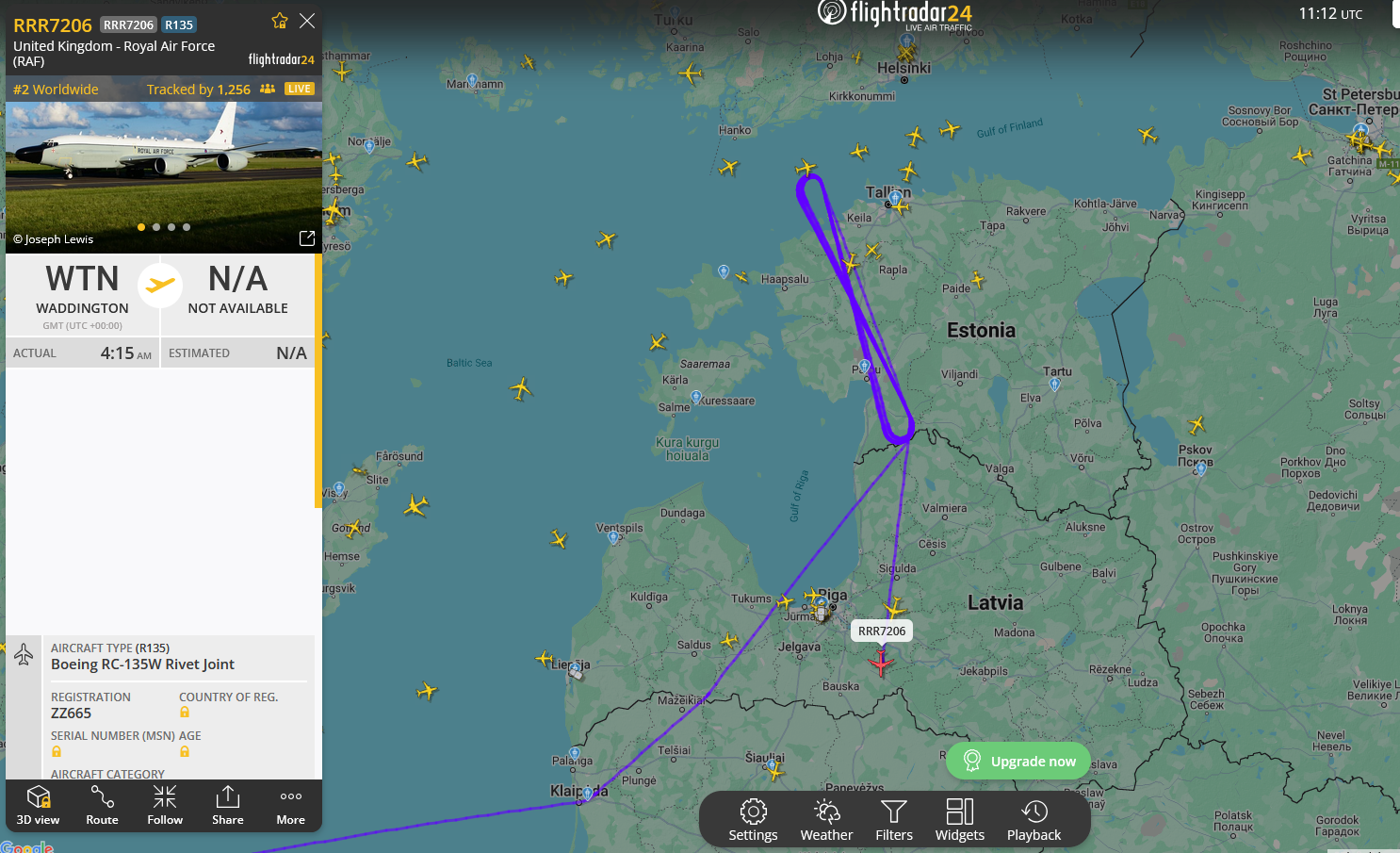Open the Widgets menu
This screenshot has width=1400, height=853.
tap(959, 820)
